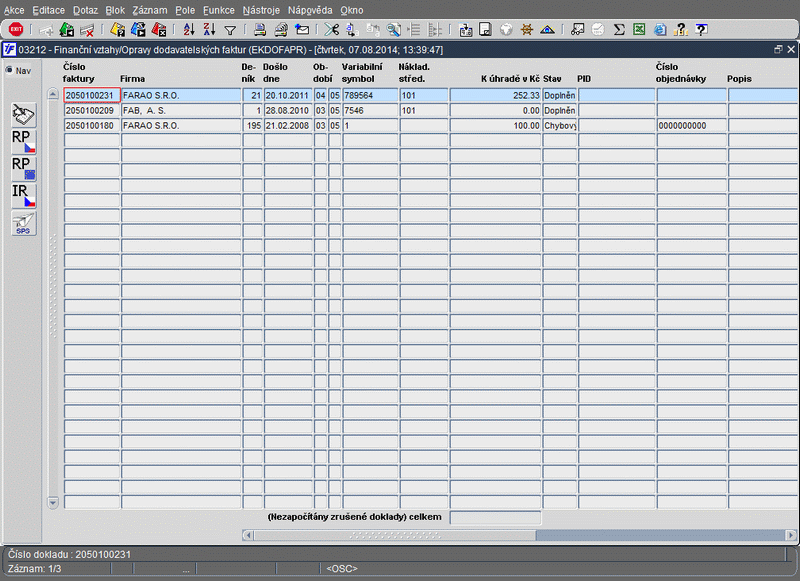Click the horizontal scrollbar thumb

pyautogui.click(x=395, y=535)
